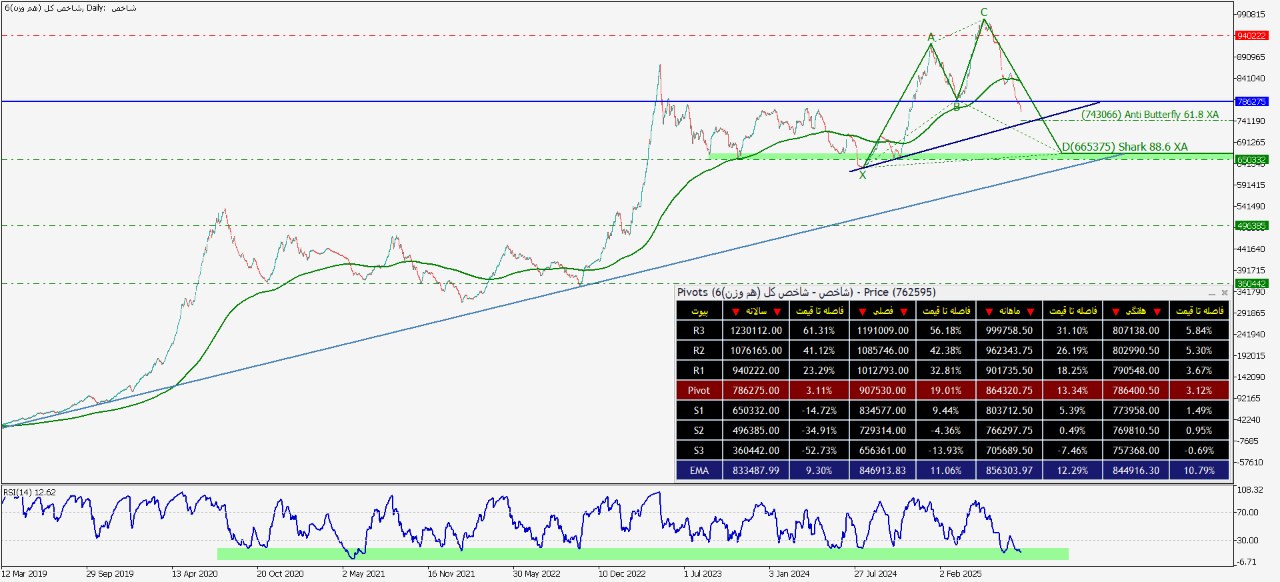Click blue 786275 price tag on axis
The image size is (1280, 582).
point(1252,101)
